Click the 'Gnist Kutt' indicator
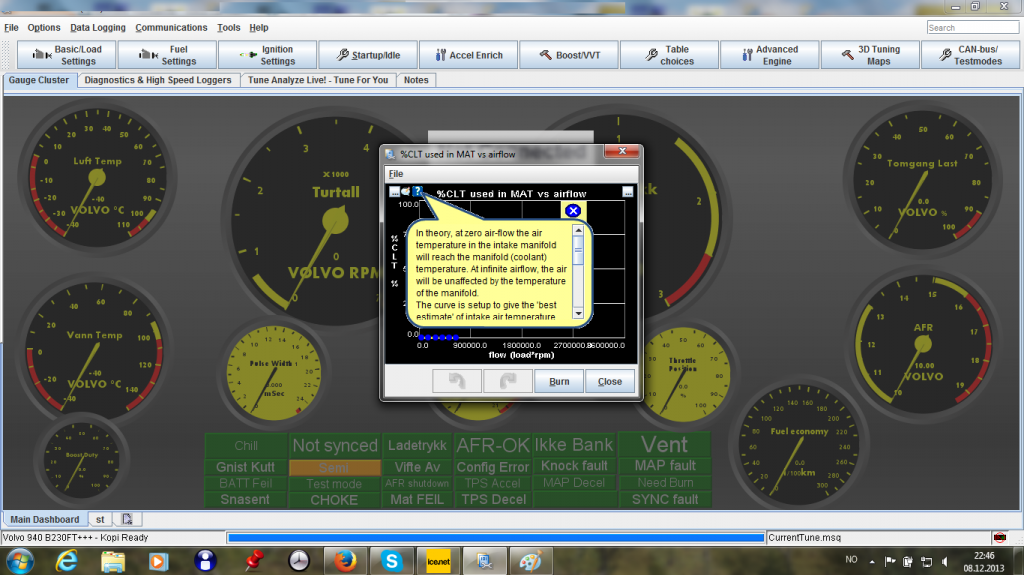This screenshot has width=1024, height=575. (x=246, y=467)
